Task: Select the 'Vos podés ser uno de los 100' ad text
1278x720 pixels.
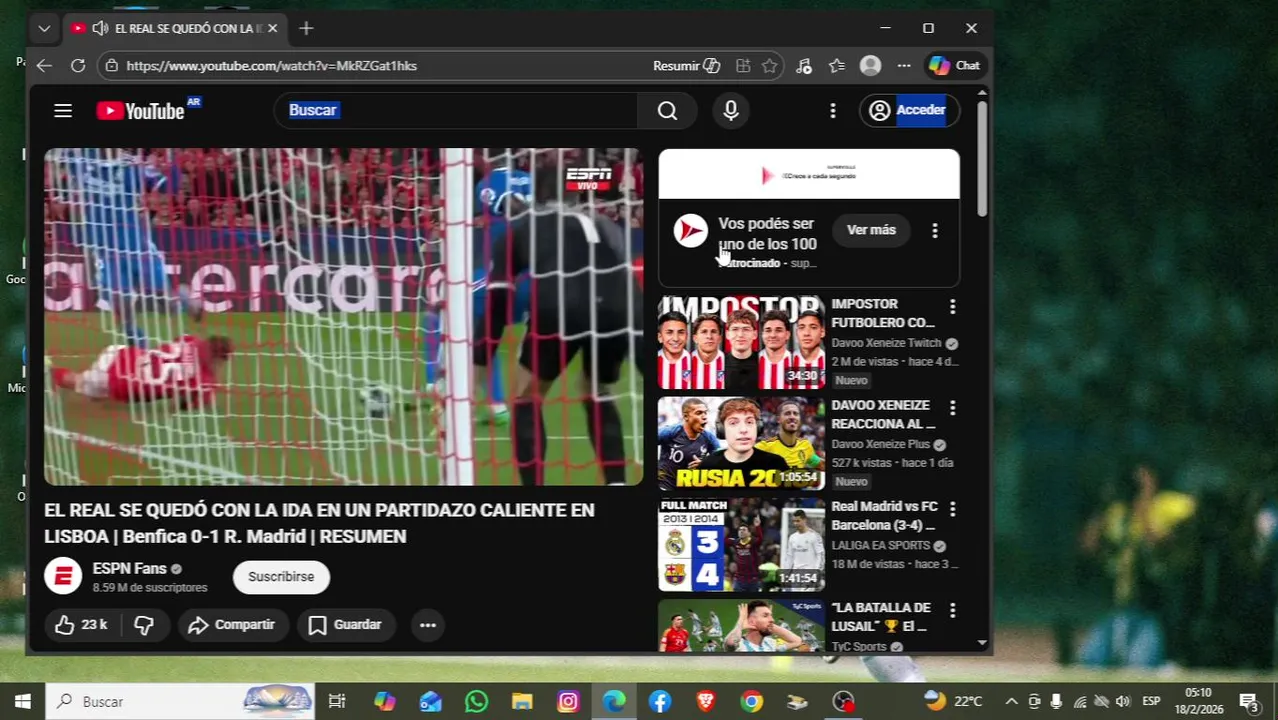Action: click(x=767, y=234)
